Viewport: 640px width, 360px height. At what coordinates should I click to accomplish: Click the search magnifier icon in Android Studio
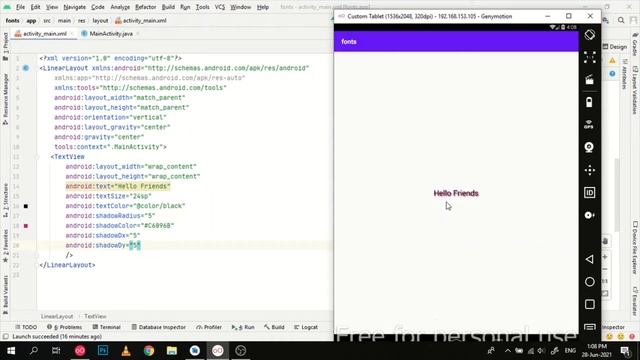[x=621, y=20]
